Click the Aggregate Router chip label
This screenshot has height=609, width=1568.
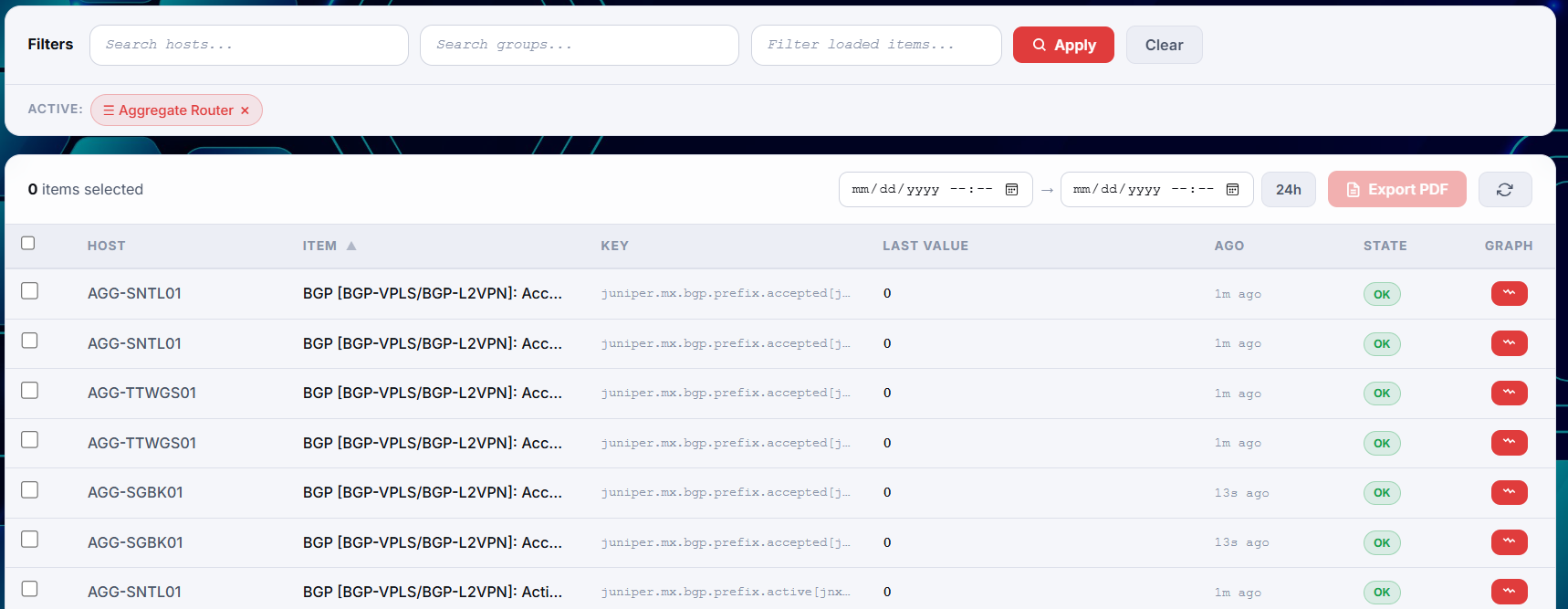click(176, 110)
